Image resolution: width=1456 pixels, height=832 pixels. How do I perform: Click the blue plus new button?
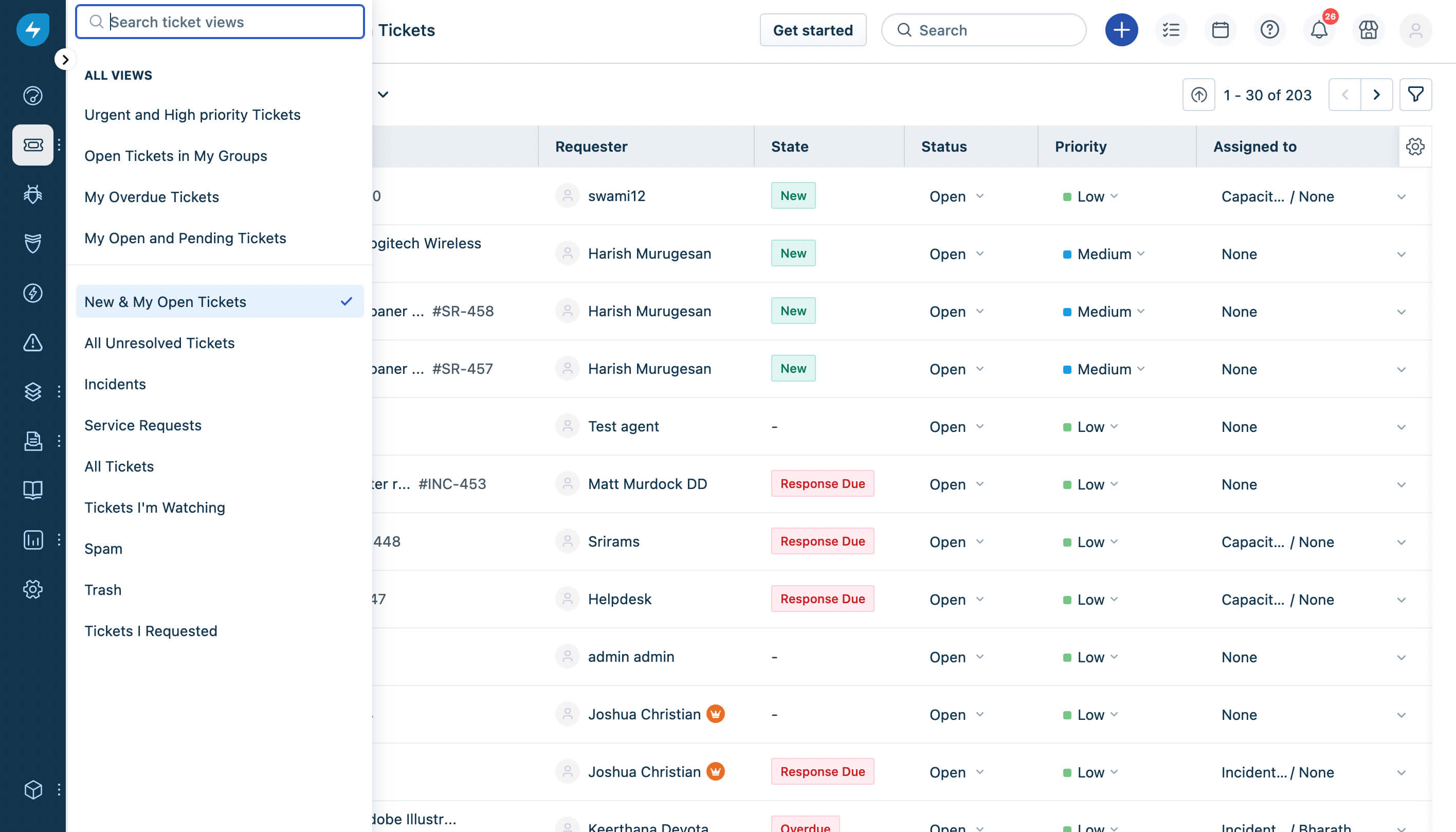coord(1121,30)
